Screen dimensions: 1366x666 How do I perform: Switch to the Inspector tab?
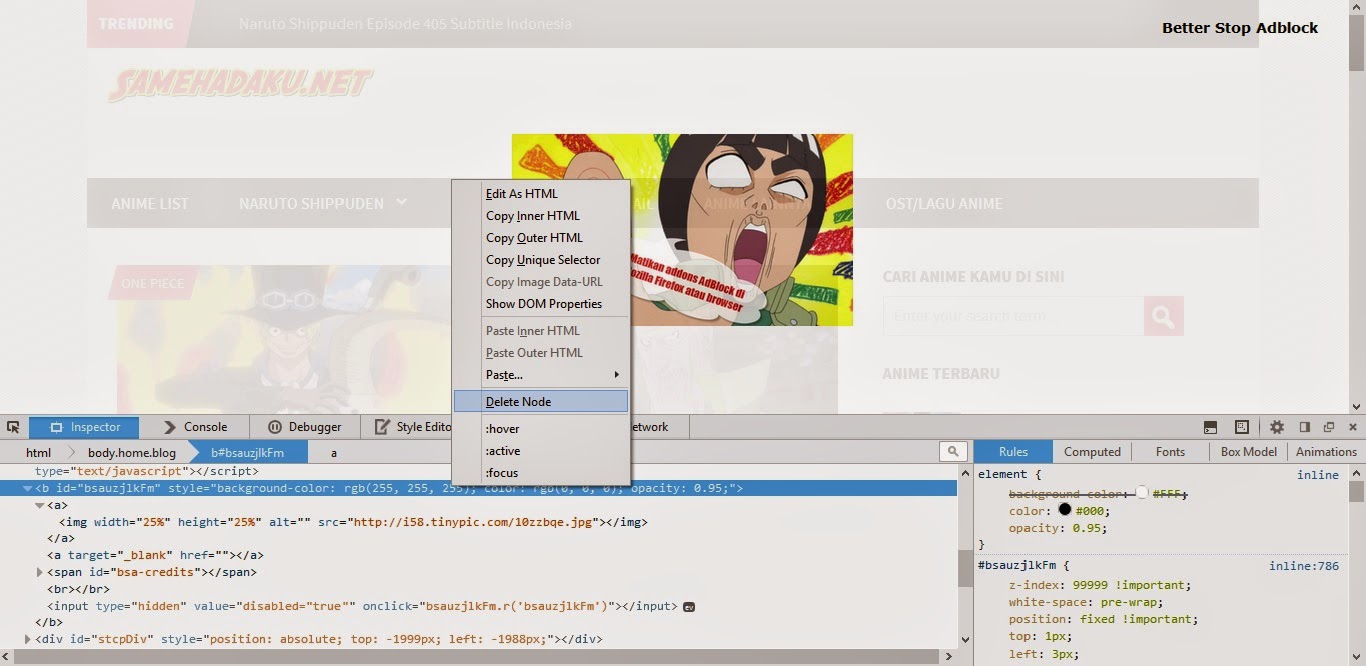[x=84, y=427]
